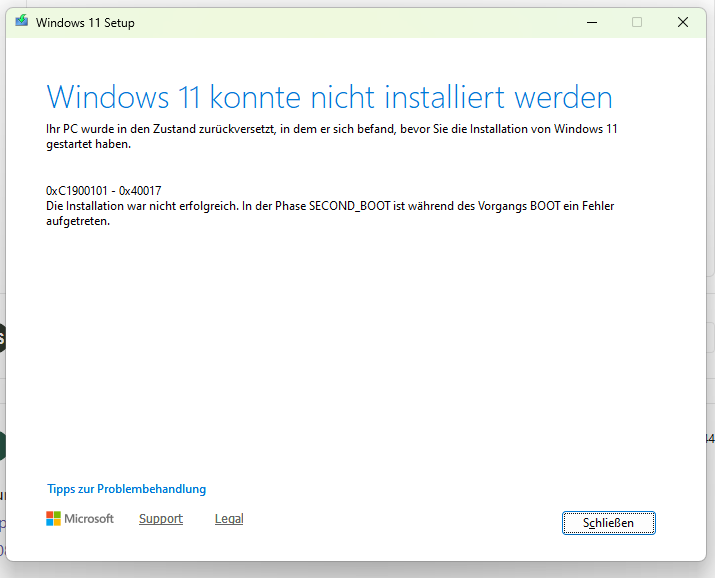Open the Legal link
The width and height of the screenshot is (715, 578).
(229, 519)
